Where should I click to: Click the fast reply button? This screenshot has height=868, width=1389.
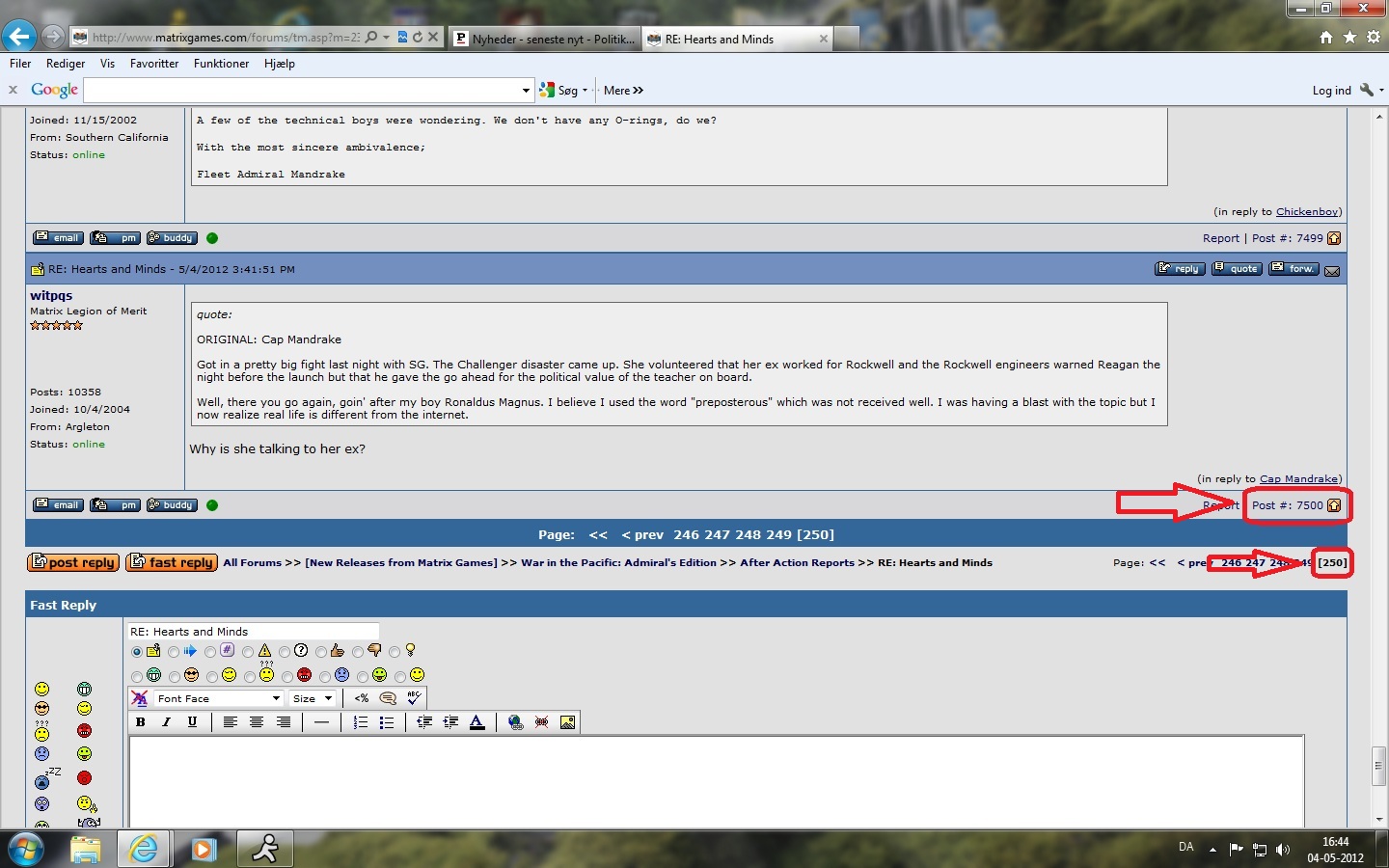[x=172, y=562]
